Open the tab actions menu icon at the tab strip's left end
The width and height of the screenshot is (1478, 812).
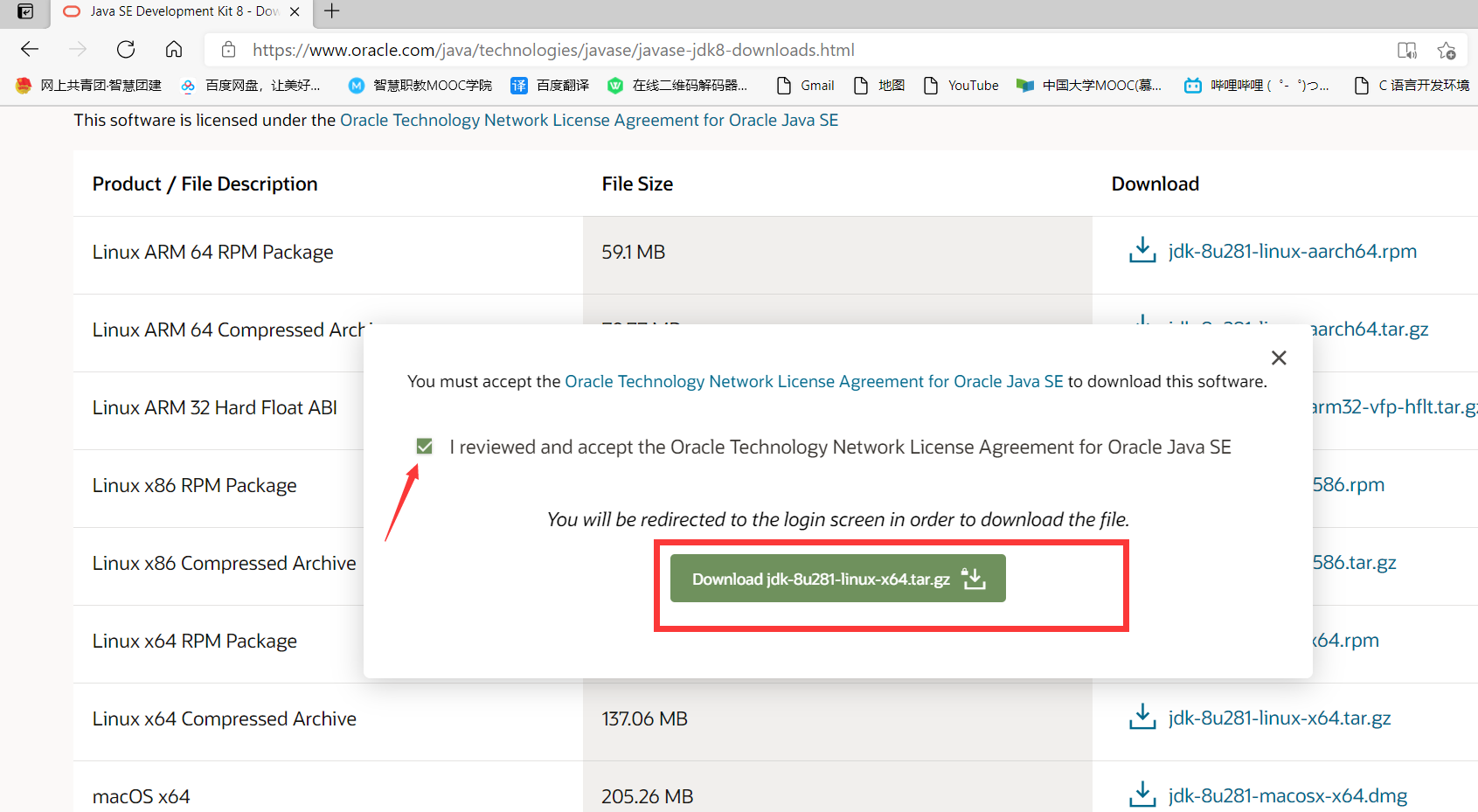point(25,11)
